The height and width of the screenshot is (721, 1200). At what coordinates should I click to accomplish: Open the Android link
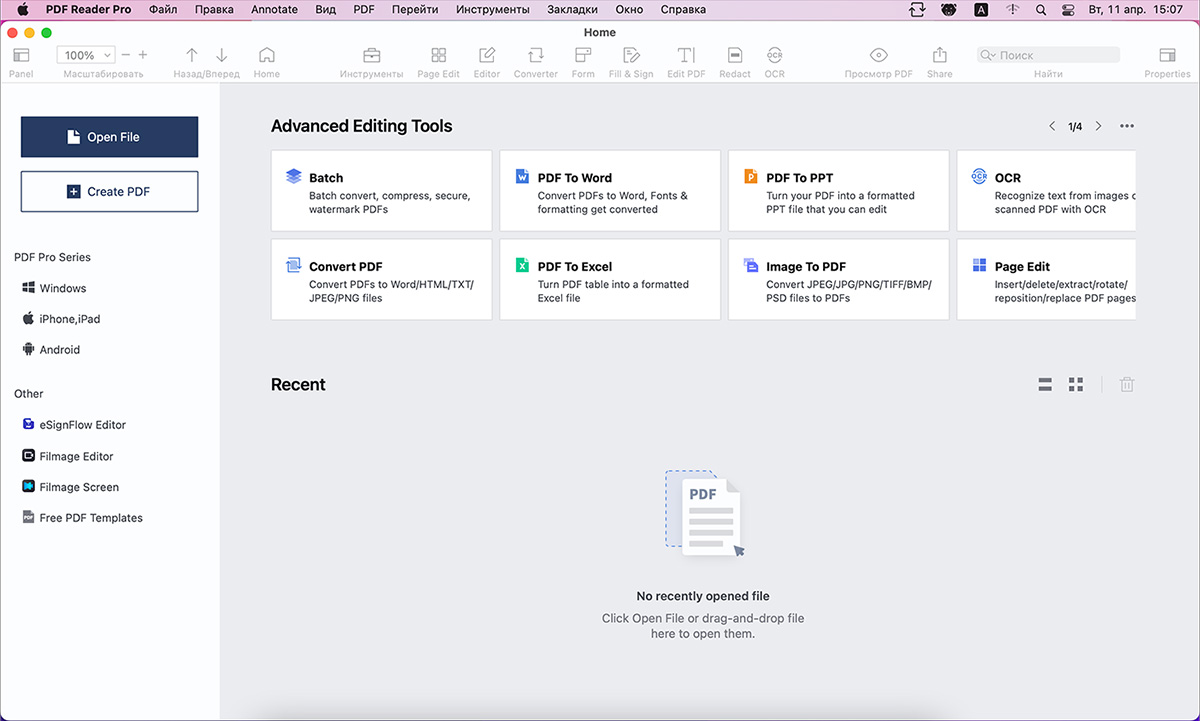[x=51, y=350]
